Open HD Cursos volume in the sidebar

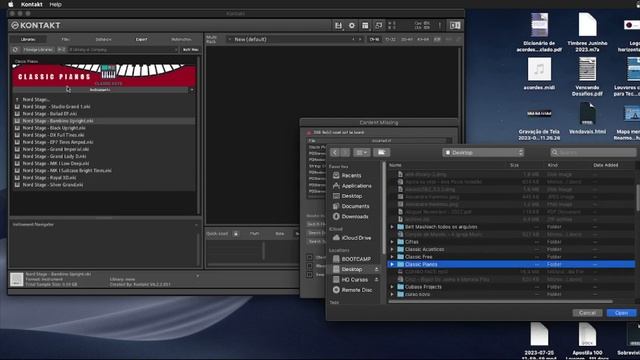point(350,280)
